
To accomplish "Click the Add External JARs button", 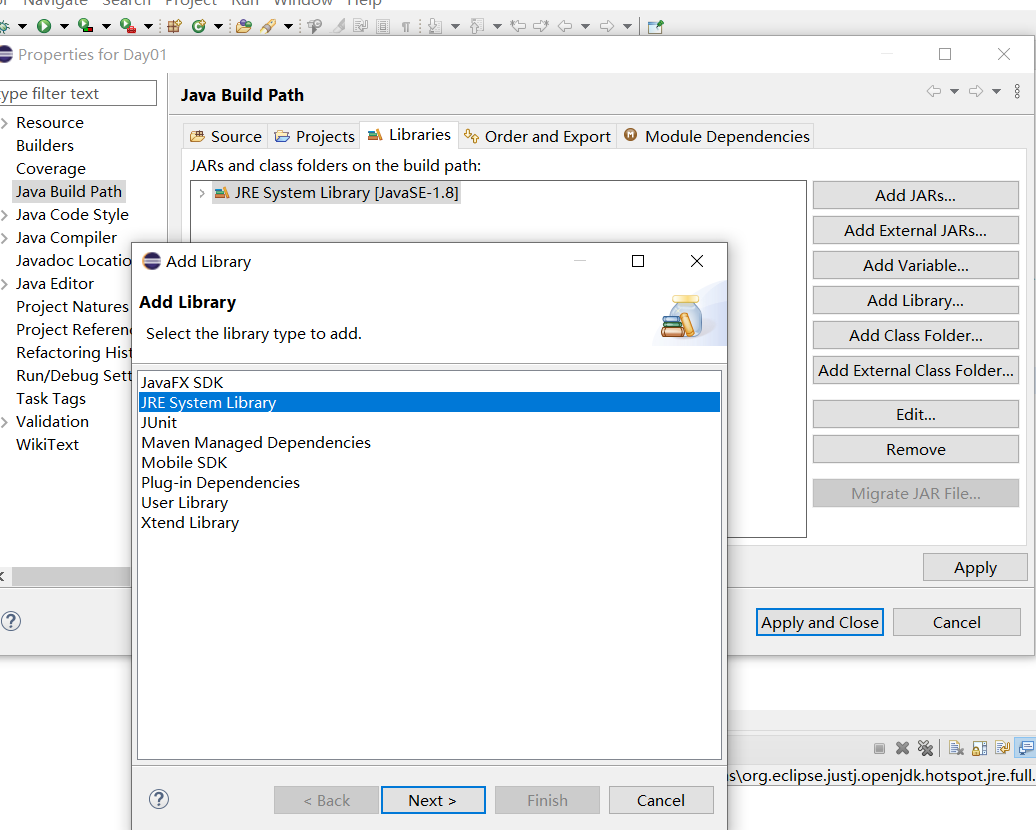I will [915, 231].
